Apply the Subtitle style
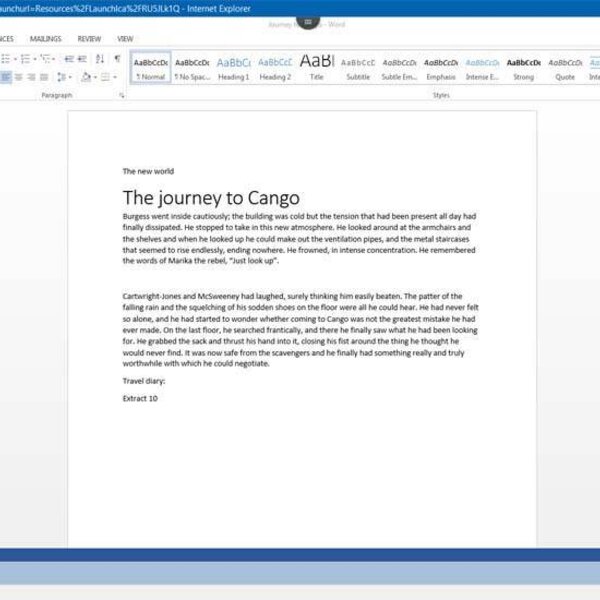600x600 pixels. 358,68
